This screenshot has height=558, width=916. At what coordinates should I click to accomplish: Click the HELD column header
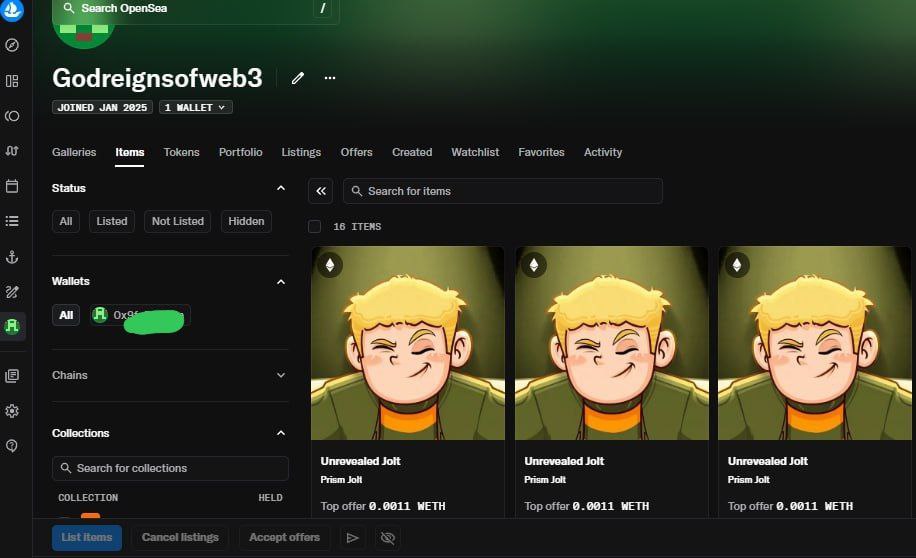pos(270,498)
